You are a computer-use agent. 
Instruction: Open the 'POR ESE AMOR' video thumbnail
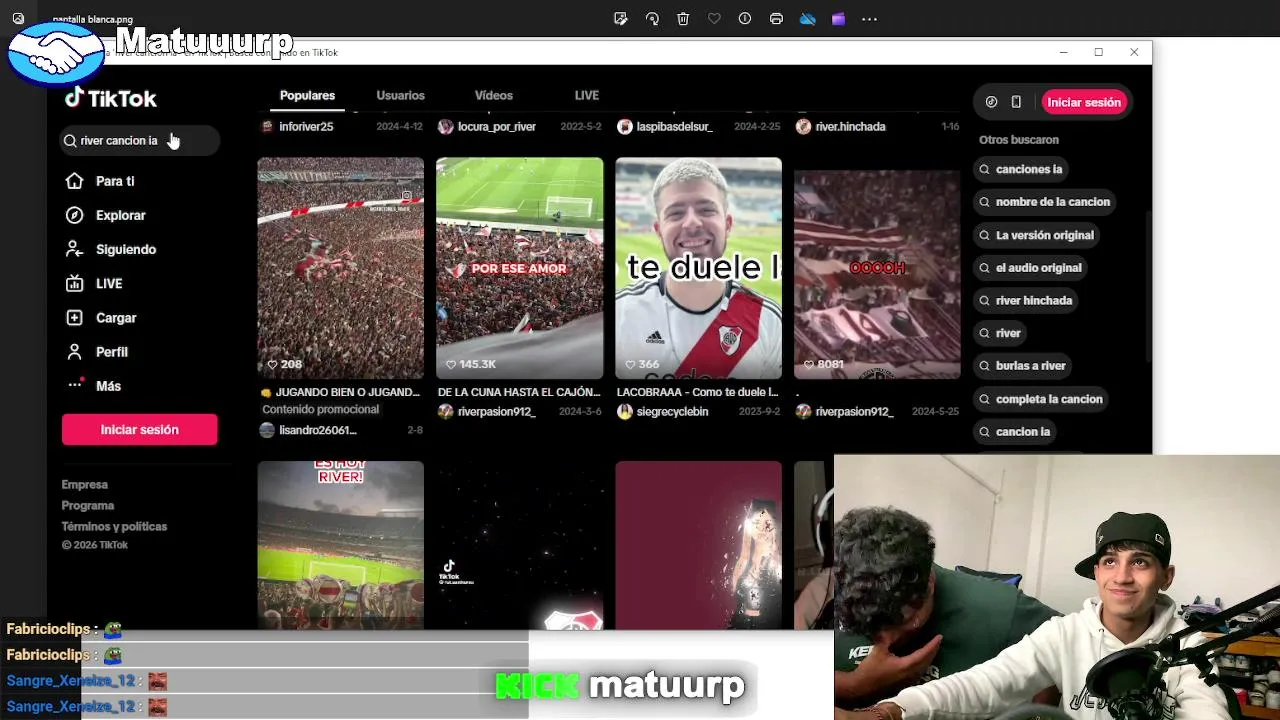coord(519,268)
